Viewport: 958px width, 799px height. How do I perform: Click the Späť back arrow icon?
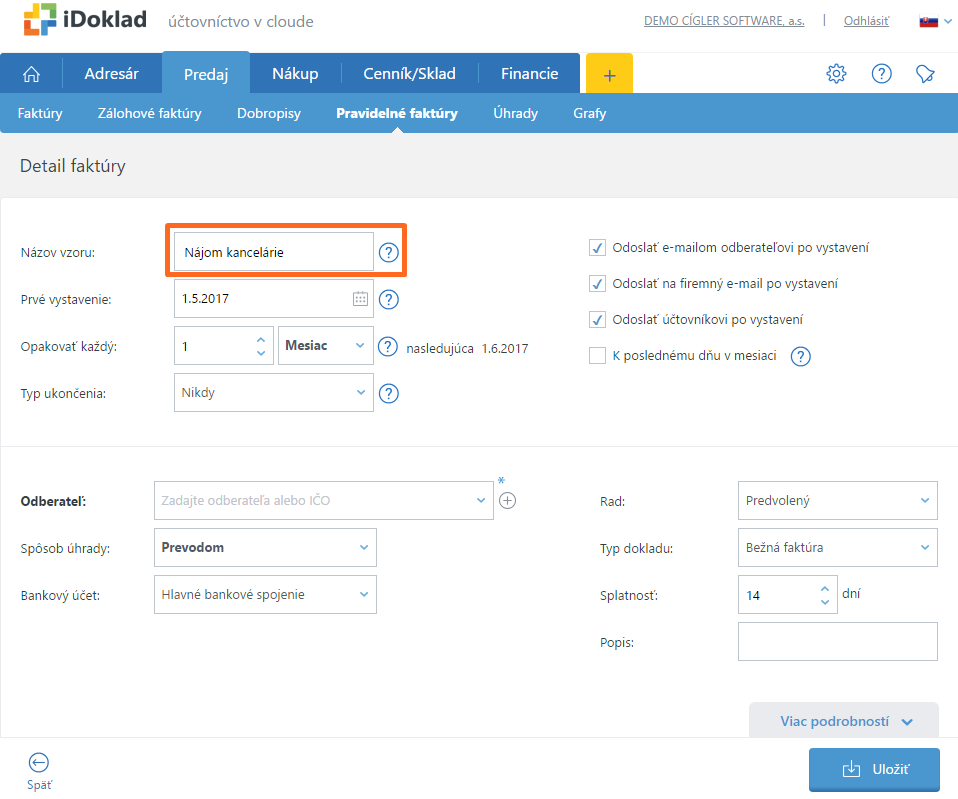click(x=39, y=762)
